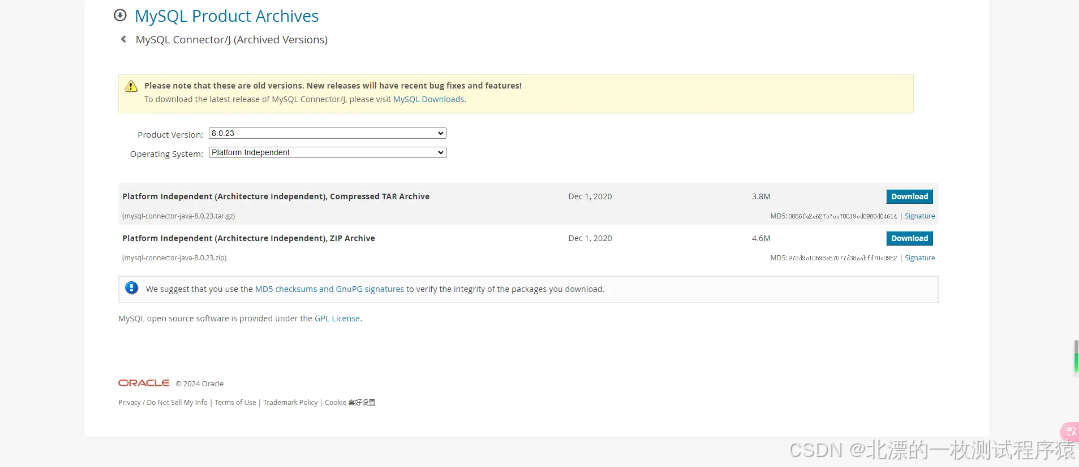This screenshot has height=467, width=1079.
Task: Open the Operating System dropdown
Action: (x=328, y=153)
